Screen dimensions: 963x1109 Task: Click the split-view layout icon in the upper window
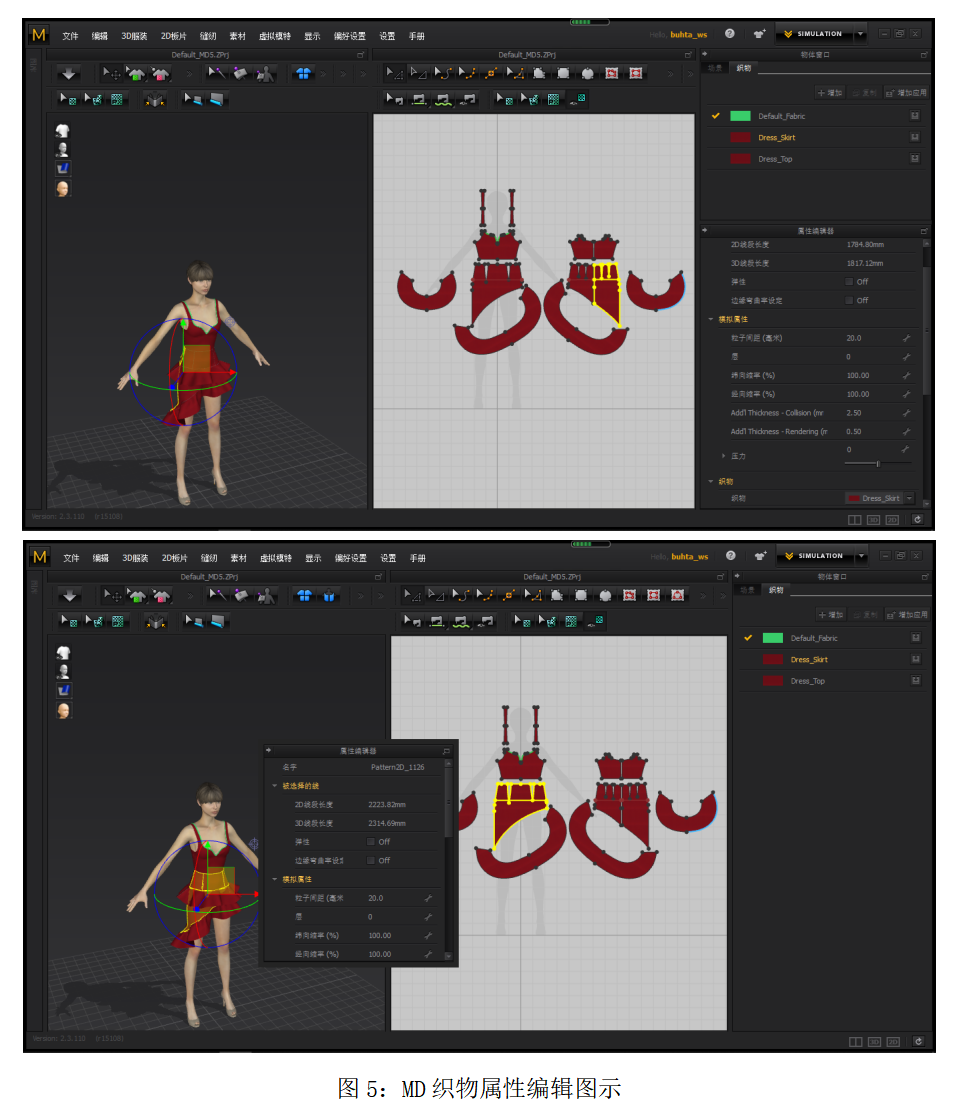pos(854,519)
